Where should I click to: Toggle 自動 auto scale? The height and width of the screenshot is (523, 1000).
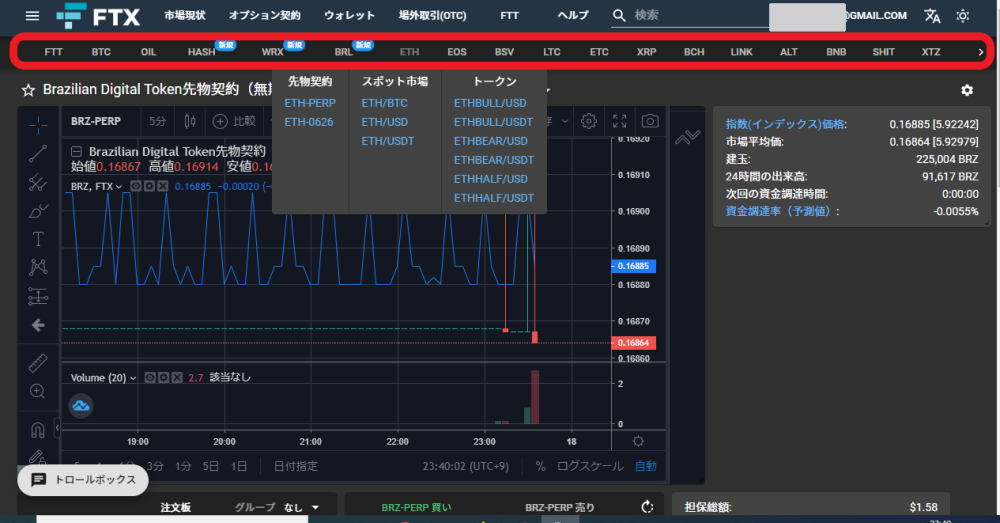tap(645, 466)
